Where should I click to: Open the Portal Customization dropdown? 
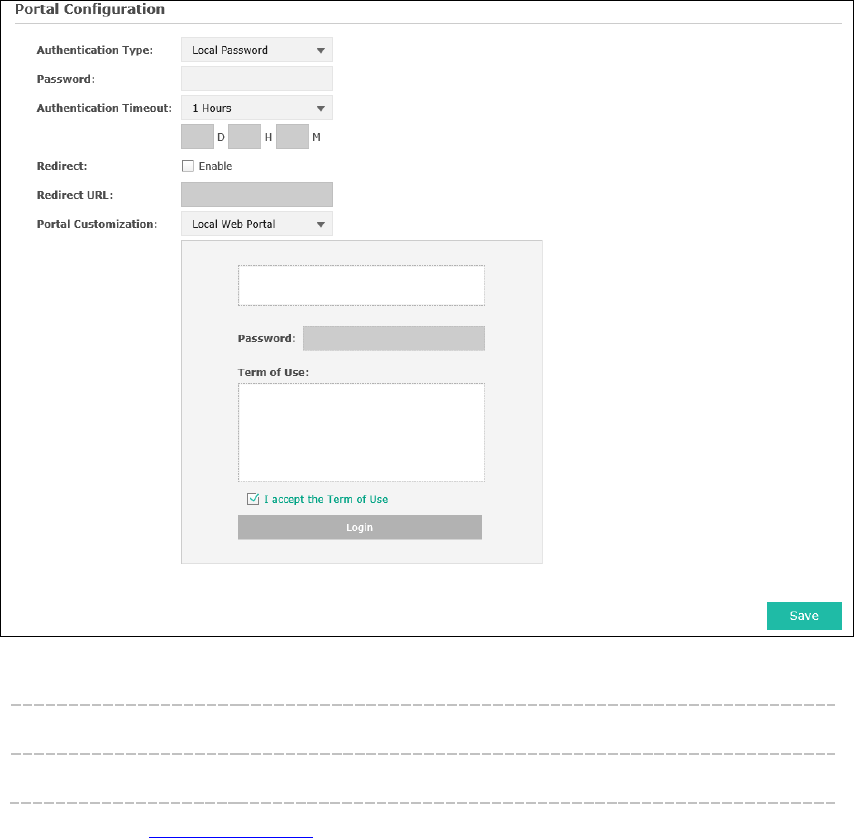257,224
